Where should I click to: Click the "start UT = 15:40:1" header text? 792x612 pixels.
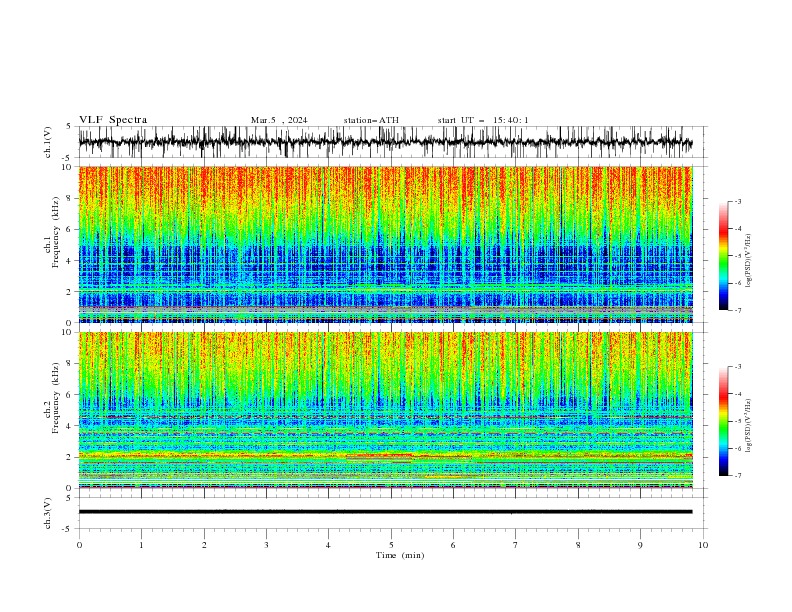click(x=483, y=120)
